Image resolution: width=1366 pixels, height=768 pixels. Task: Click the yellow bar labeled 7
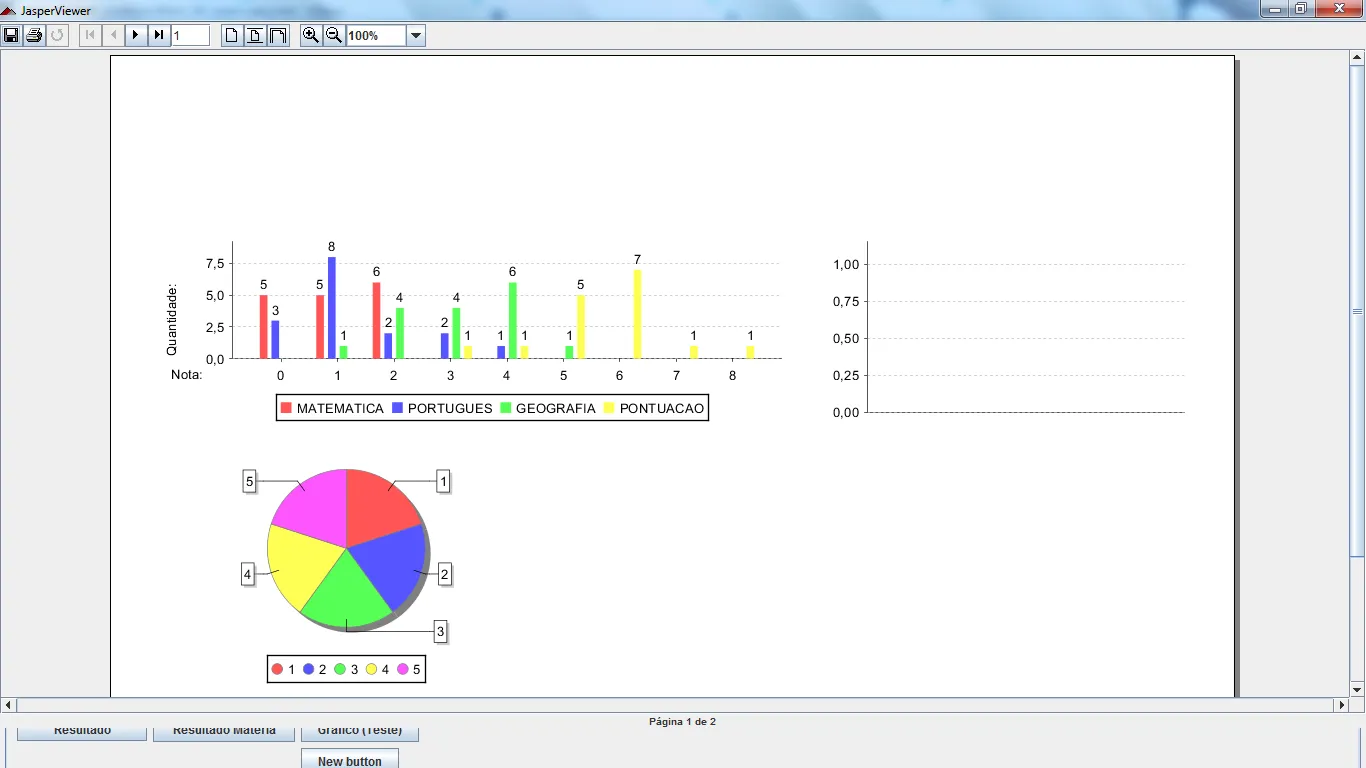(637, 314)
